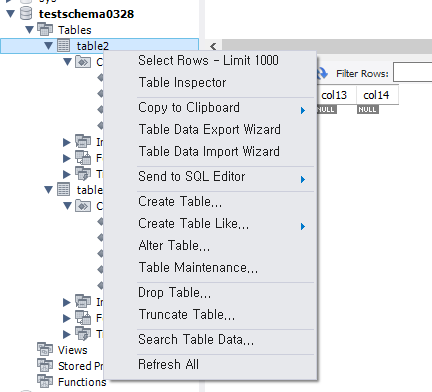Click Foreign Keys icon of second table

point(83,317)
